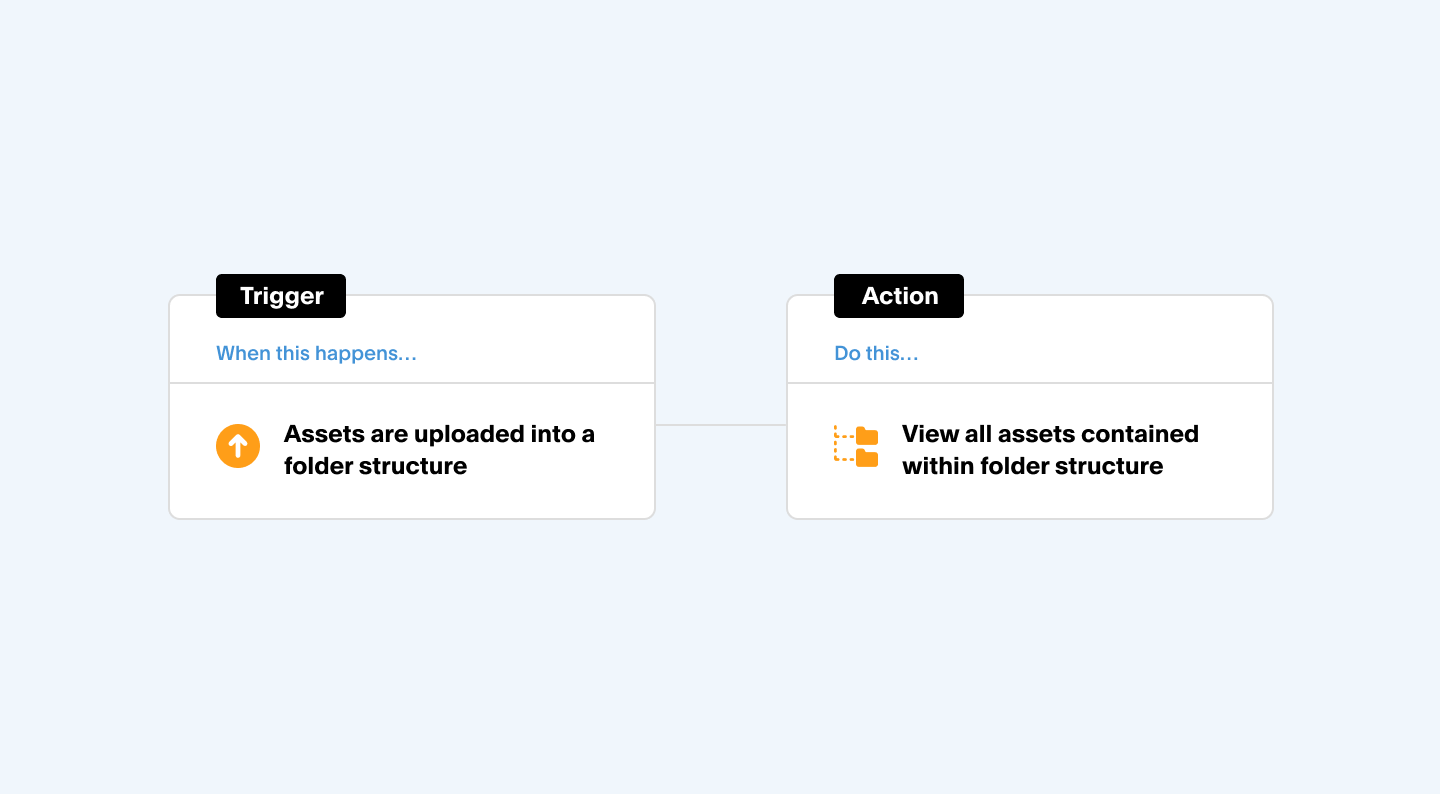Click the orange upload arrow icon

[238, 446]
